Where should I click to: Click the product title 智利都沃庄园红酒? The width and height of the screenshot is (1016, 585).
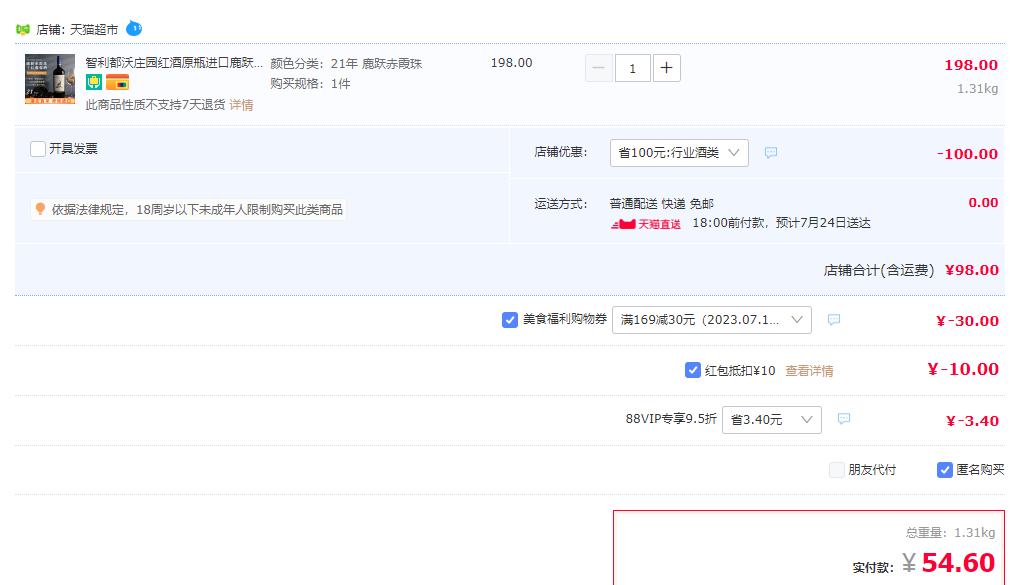(x=174, y=63)
